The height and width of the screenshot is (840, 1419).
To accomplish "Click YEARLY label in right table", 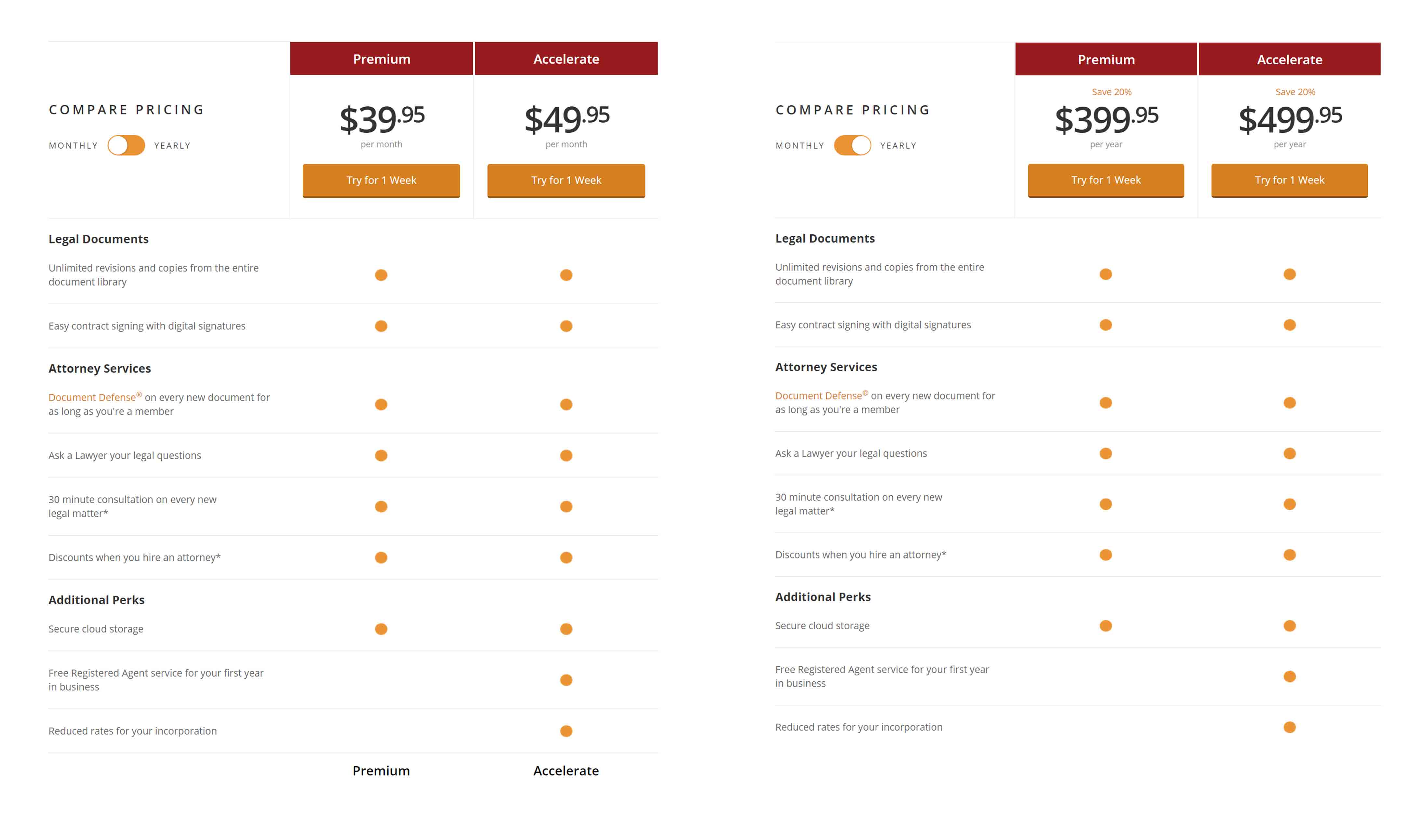I will point(898,145).
